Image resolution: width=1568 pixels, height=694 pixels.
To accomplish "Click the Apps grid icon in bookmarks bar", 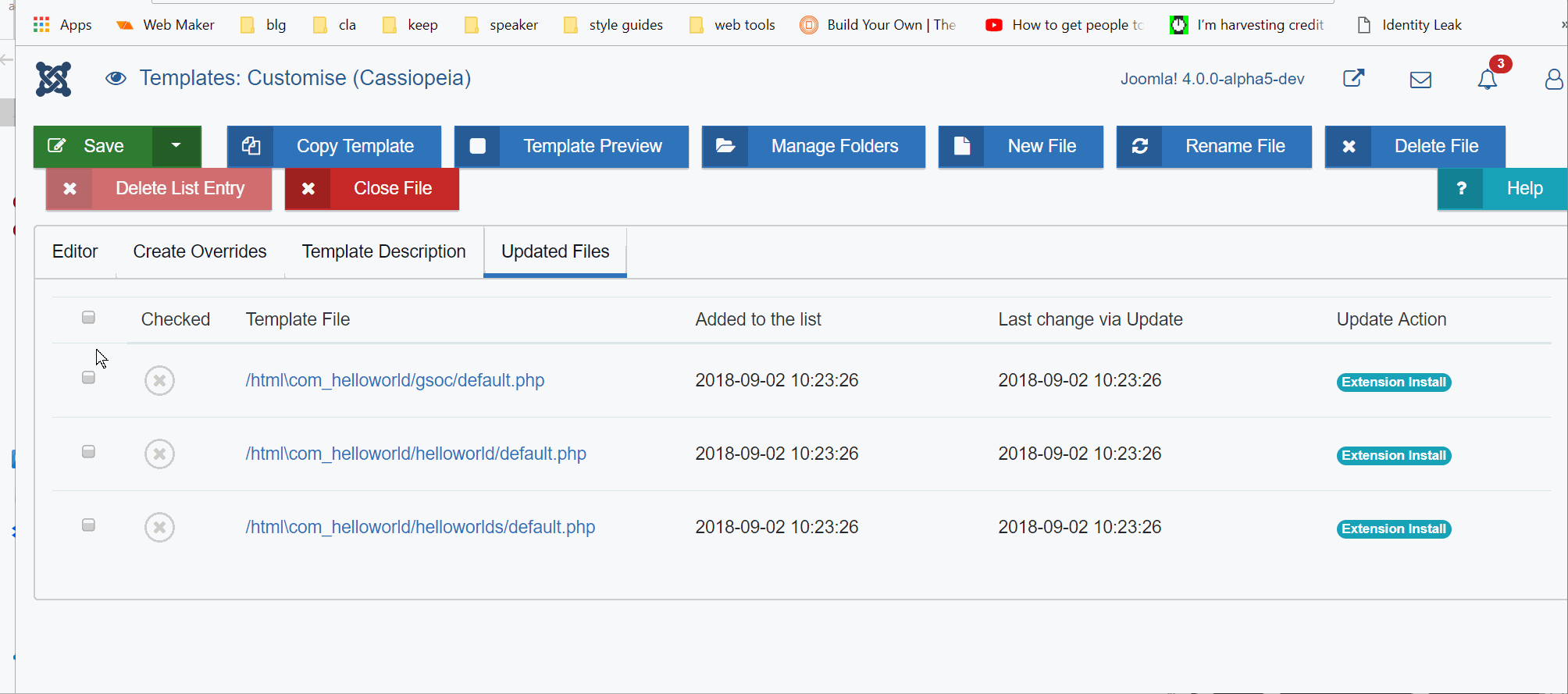I will click(x=41, y=24).
